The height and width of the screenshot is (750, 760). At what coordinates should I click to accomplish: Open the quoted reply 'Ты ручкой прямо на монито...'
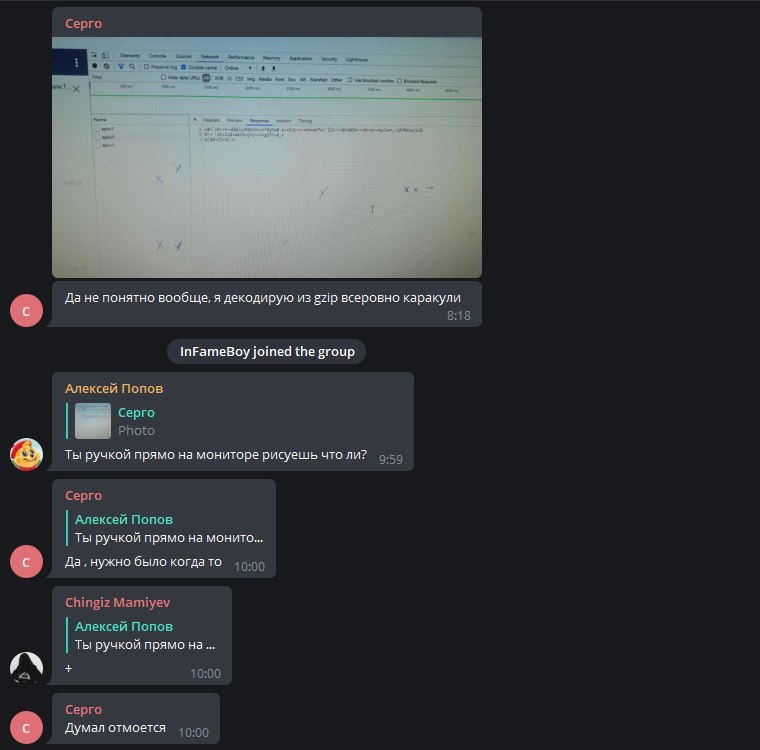click(x=165, y=528)
